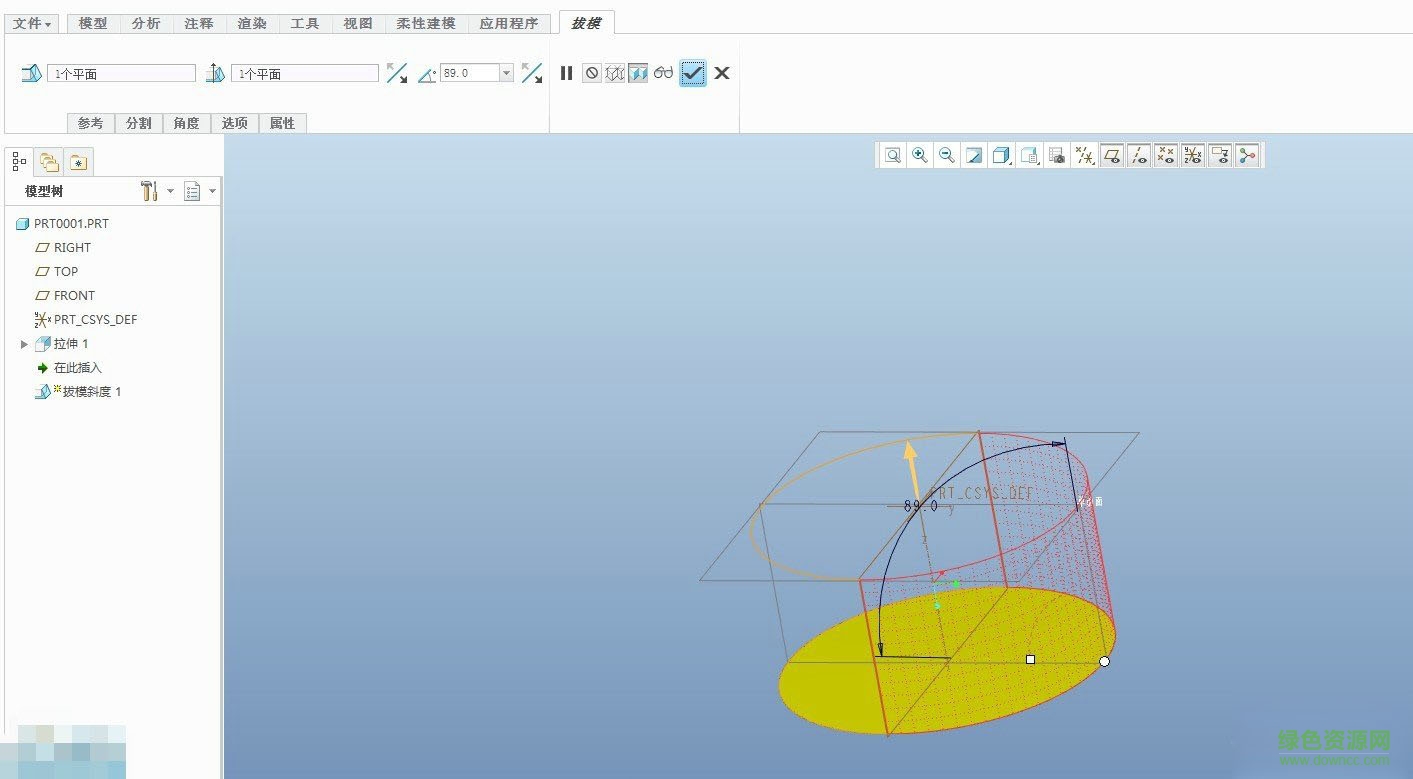
Task: Open the draft angle 89.0 dropdown
Action: point(506,73)
